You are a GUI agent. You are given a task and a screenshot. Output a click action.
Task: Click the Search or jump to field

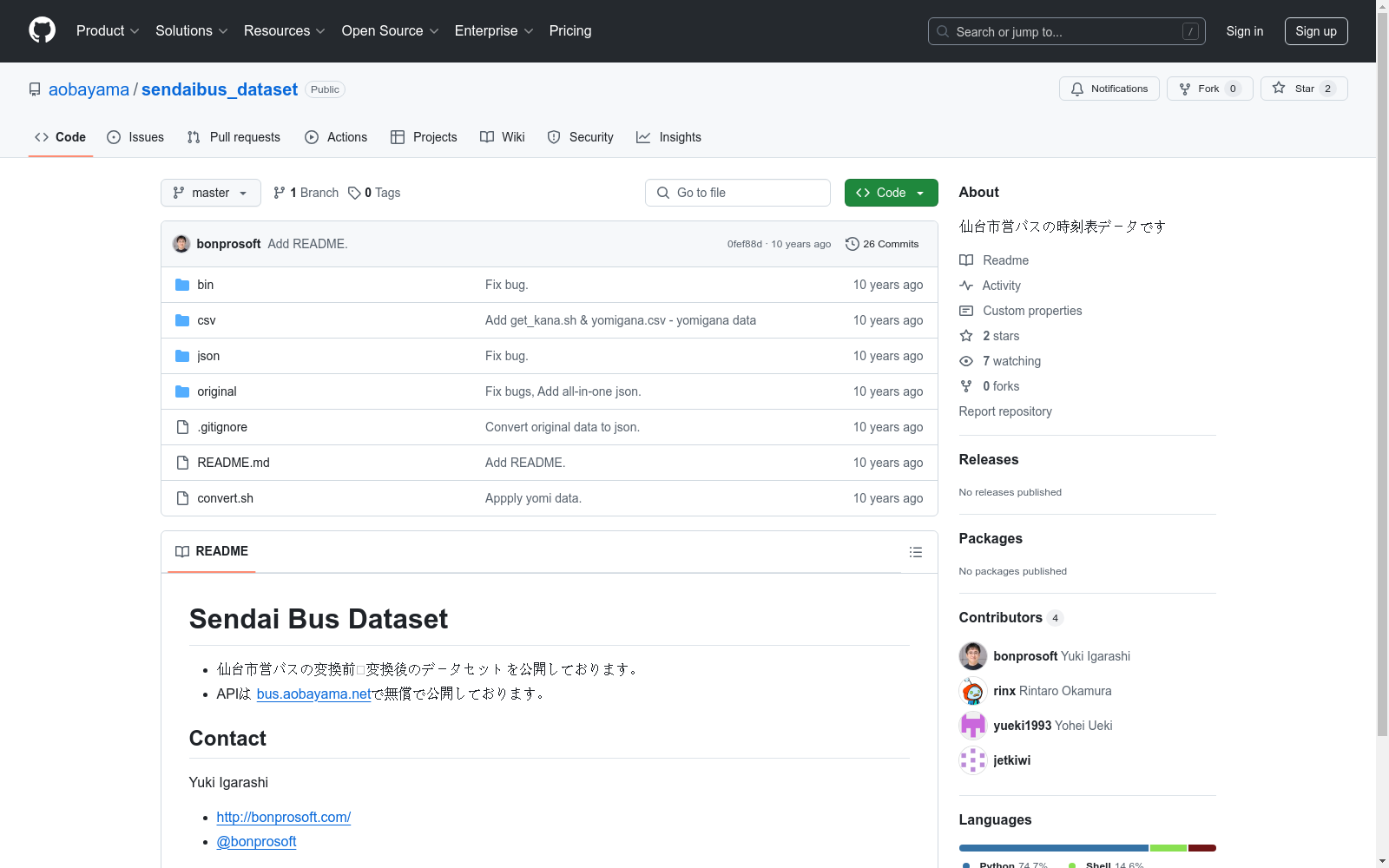[1066, 31]
